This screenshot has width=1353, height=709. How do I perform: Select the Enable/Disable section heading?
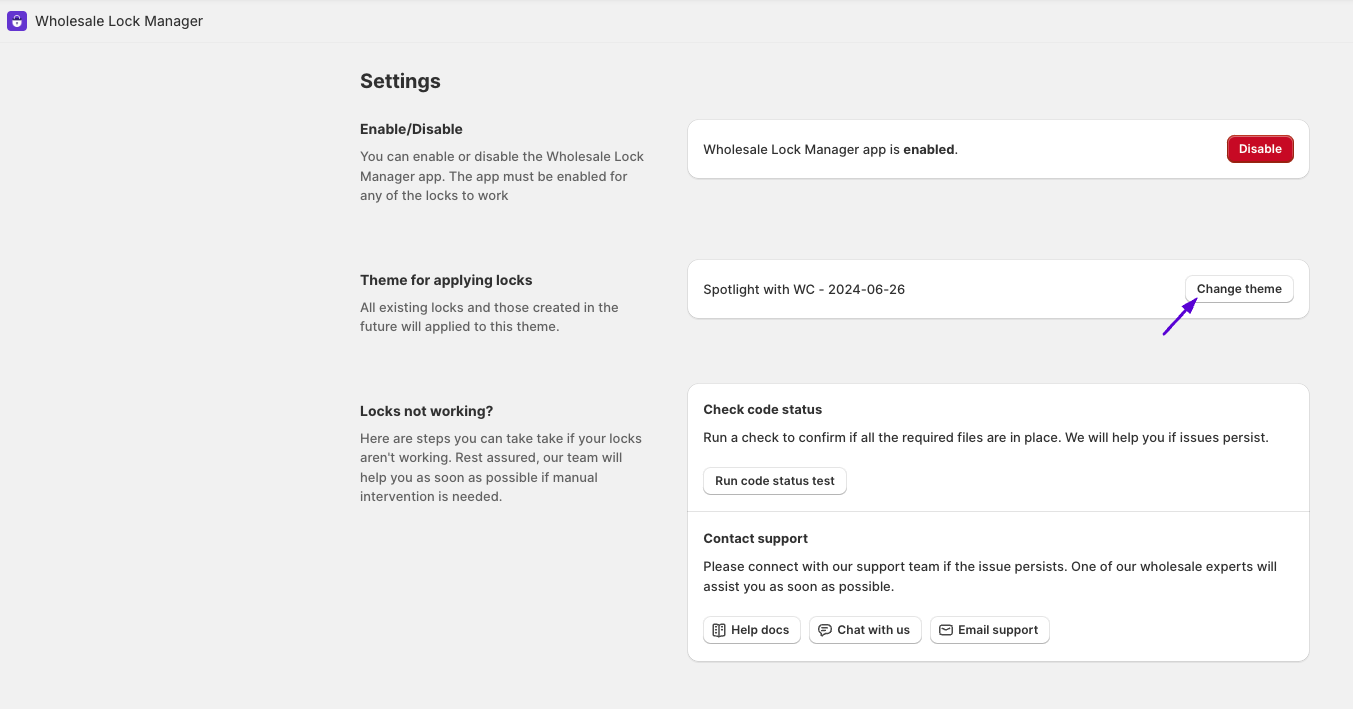point(411,129)
